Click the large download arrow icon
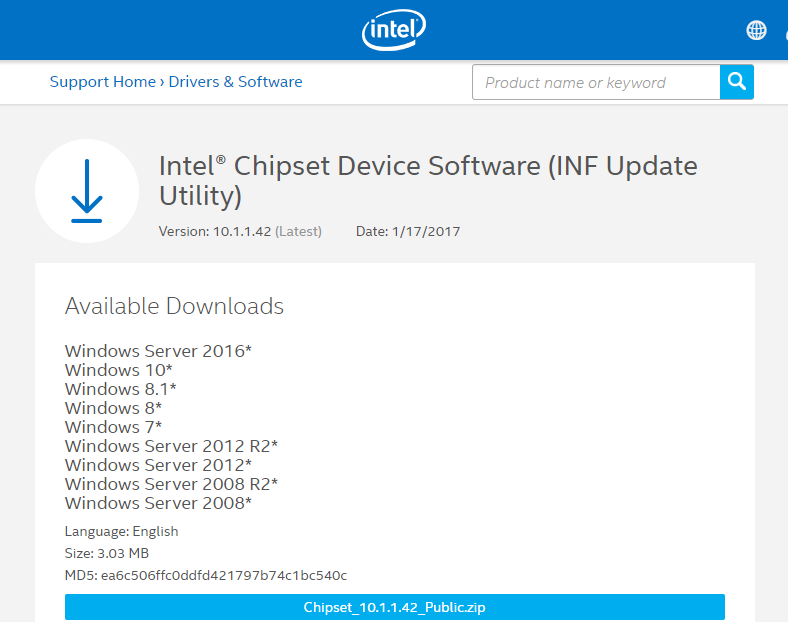This screenshot has height=622, width=788. [87, 191]
